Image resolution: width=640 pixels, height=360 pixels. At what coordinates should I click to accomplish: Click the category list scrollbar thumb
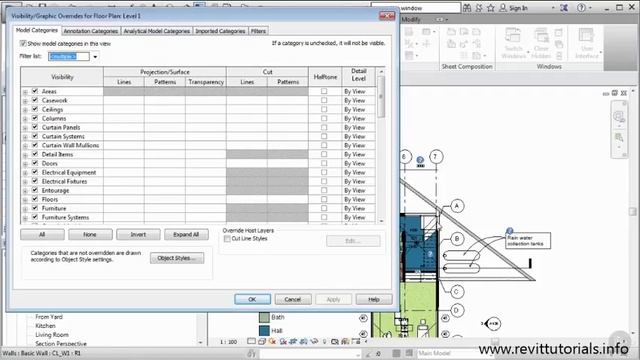click(381, 97)
